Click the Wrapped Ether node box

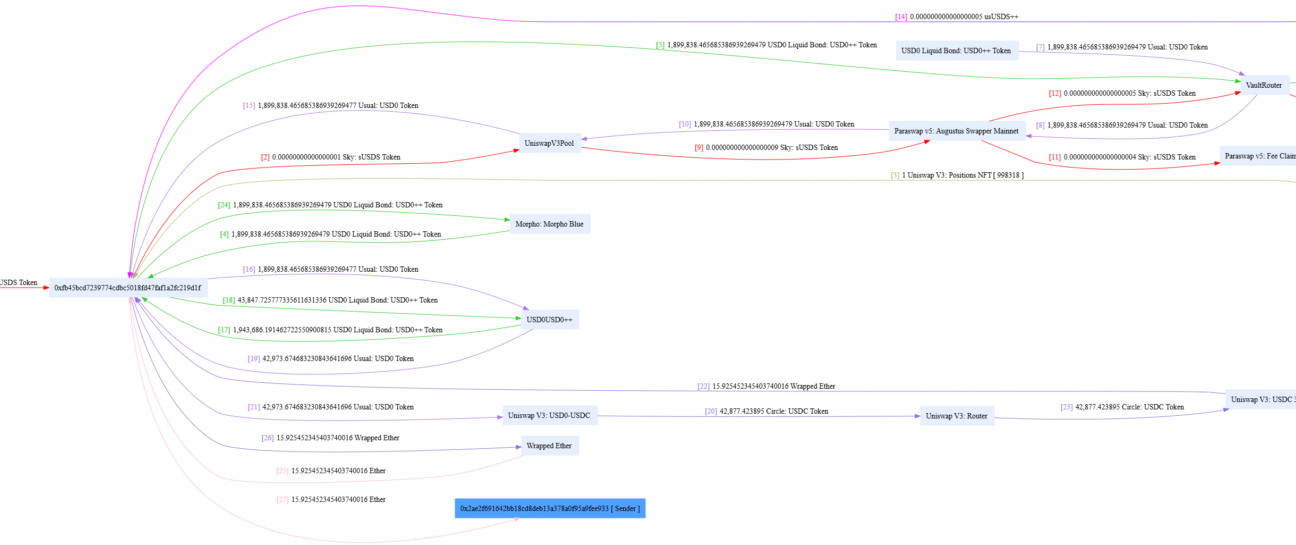coord(549,446)
